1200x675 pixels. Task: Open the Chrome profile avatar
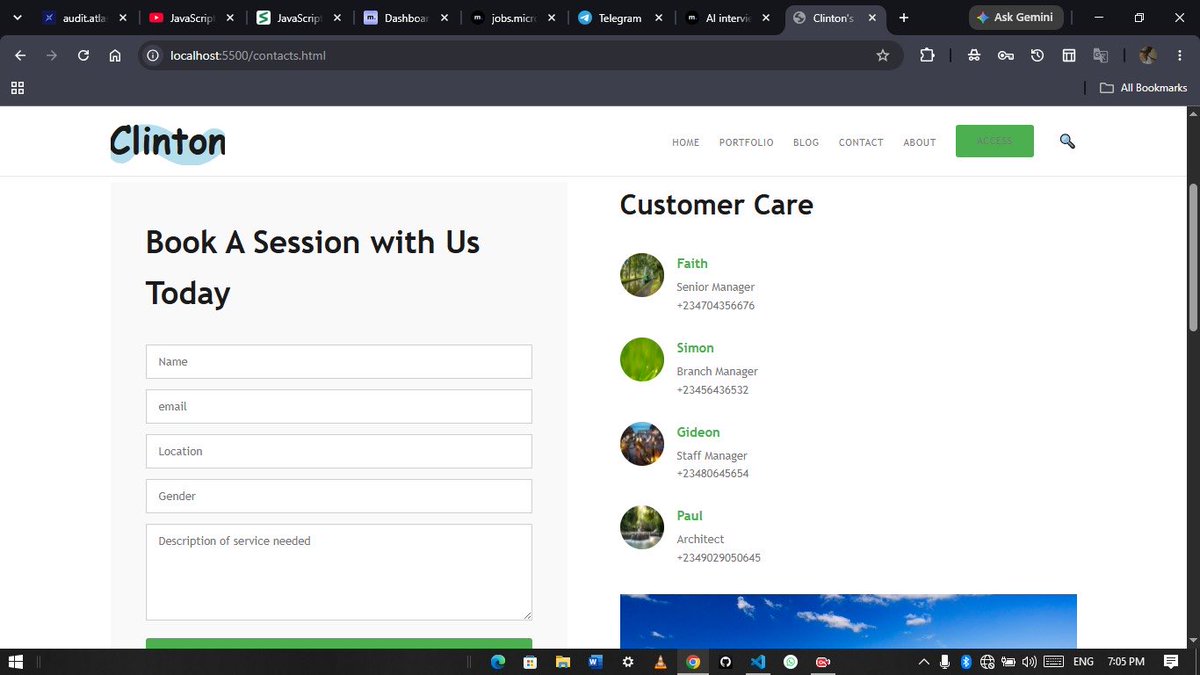[x=1148, y=56]
